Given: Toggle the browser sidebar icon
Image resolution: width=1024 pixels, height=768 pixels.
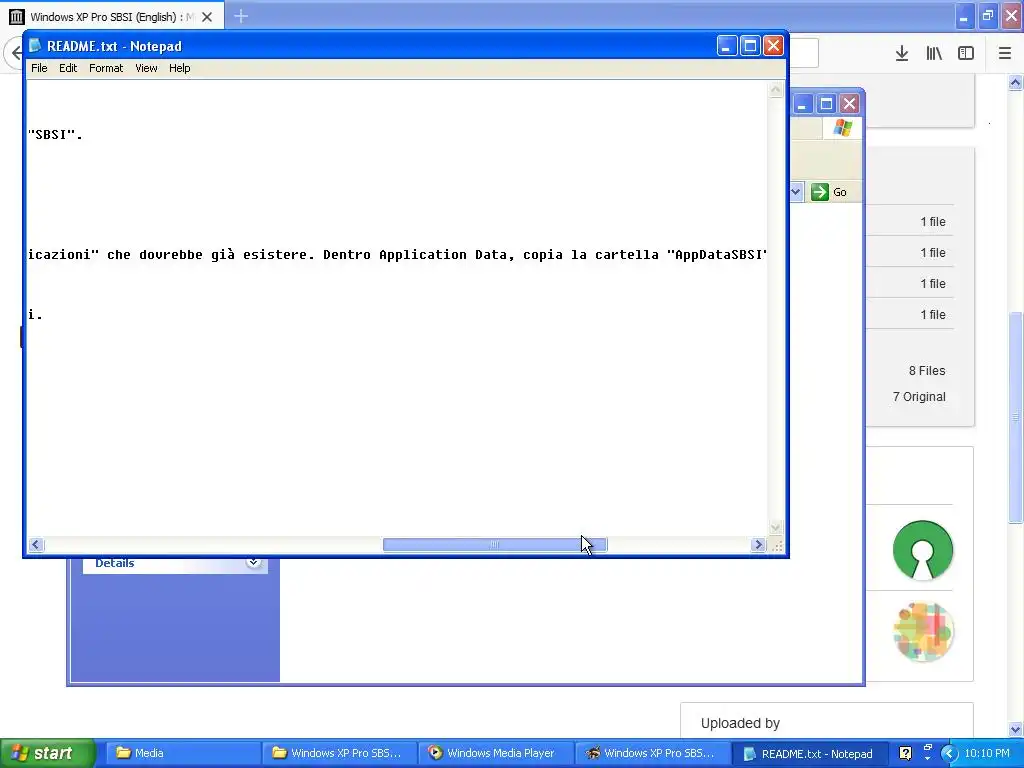Looking at the screenshot, I should click(x=966, y=54).
